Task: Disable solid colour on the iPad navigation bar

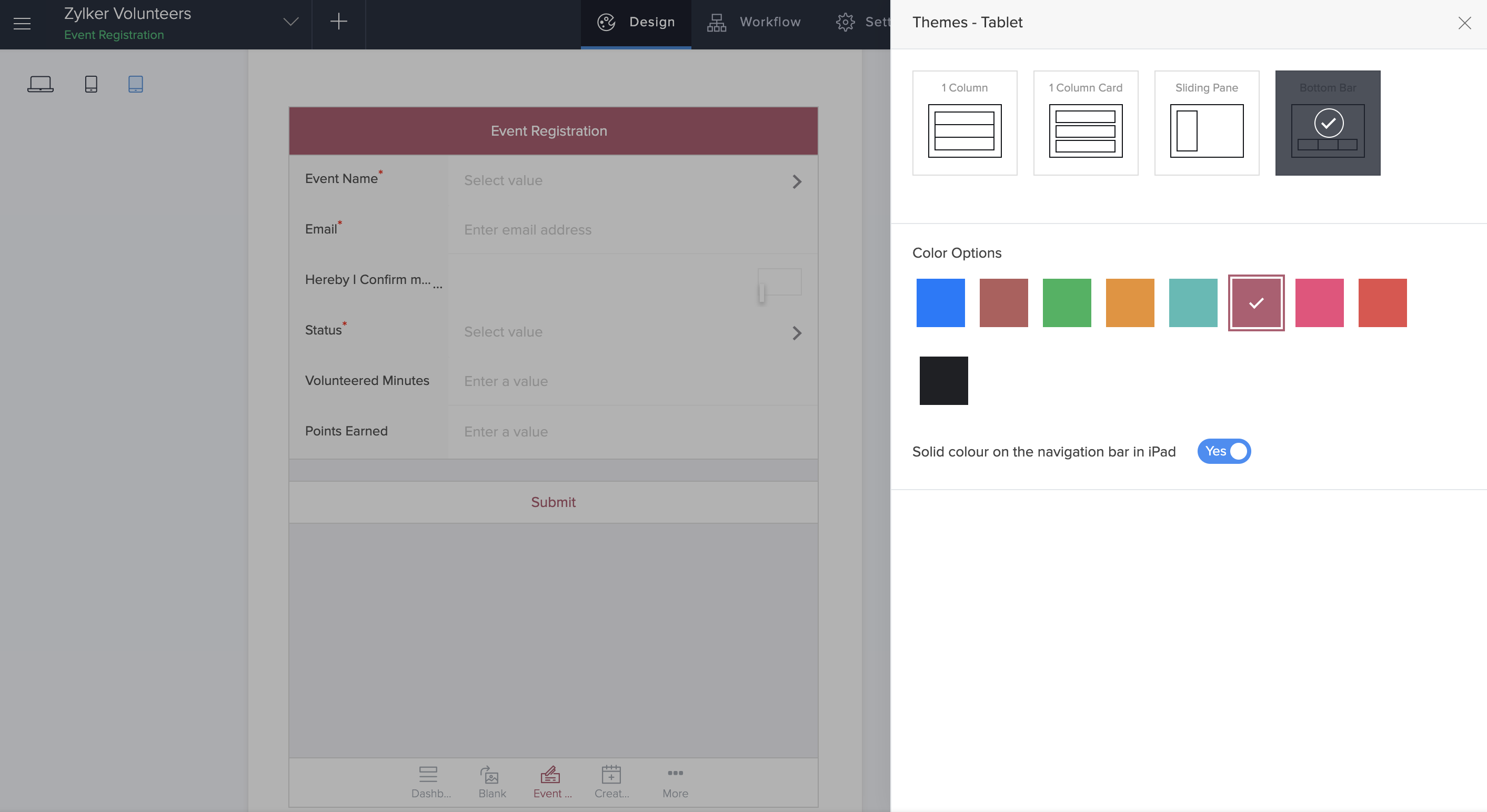Action: (x=1224, y=451)
